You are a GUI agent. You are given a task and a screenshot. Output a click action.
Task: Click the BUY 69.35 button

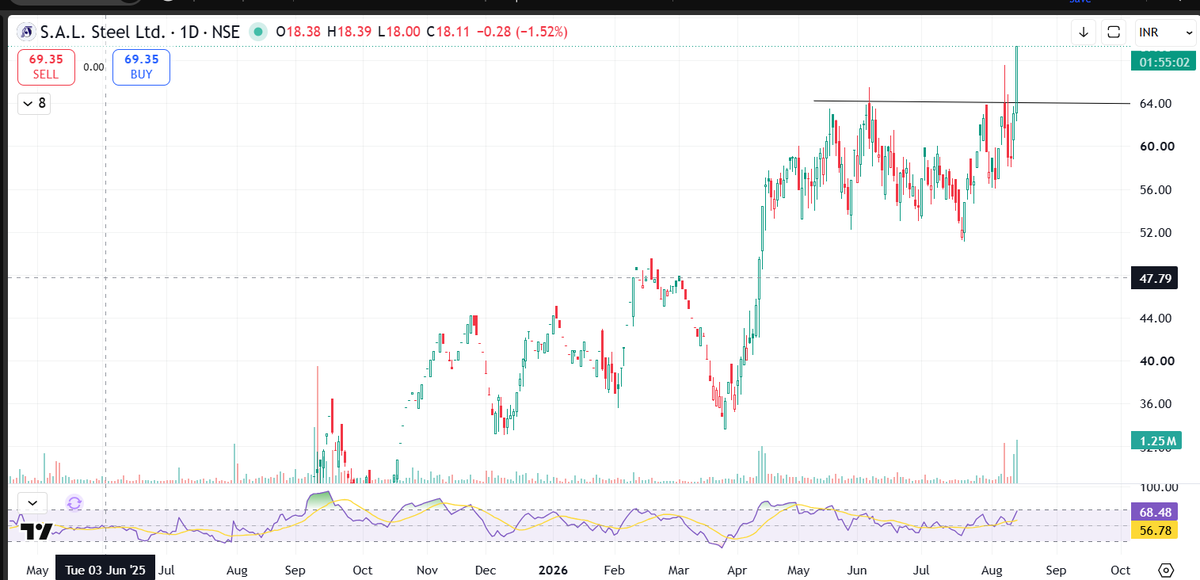click(x=141, y=67)
